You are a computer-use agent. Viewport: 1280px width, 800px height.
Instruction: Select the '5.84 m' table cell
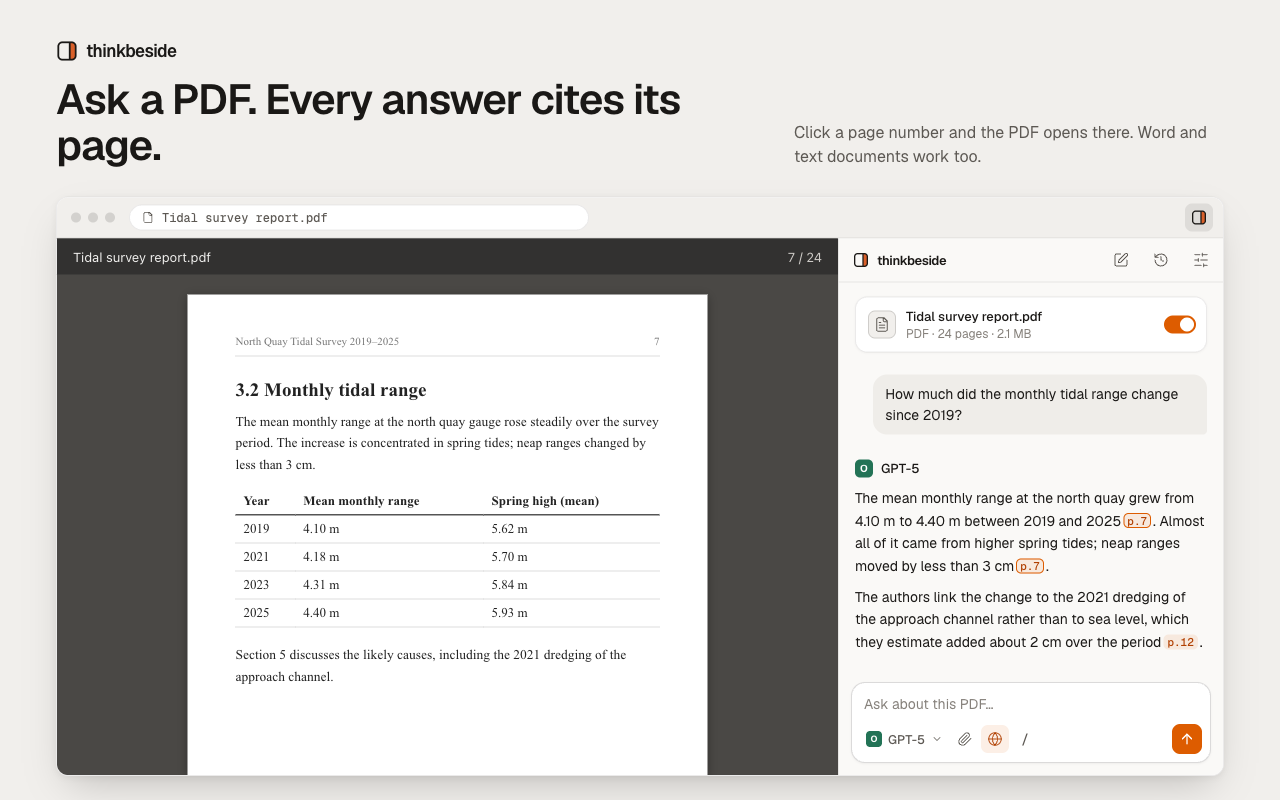click(509, 585)
